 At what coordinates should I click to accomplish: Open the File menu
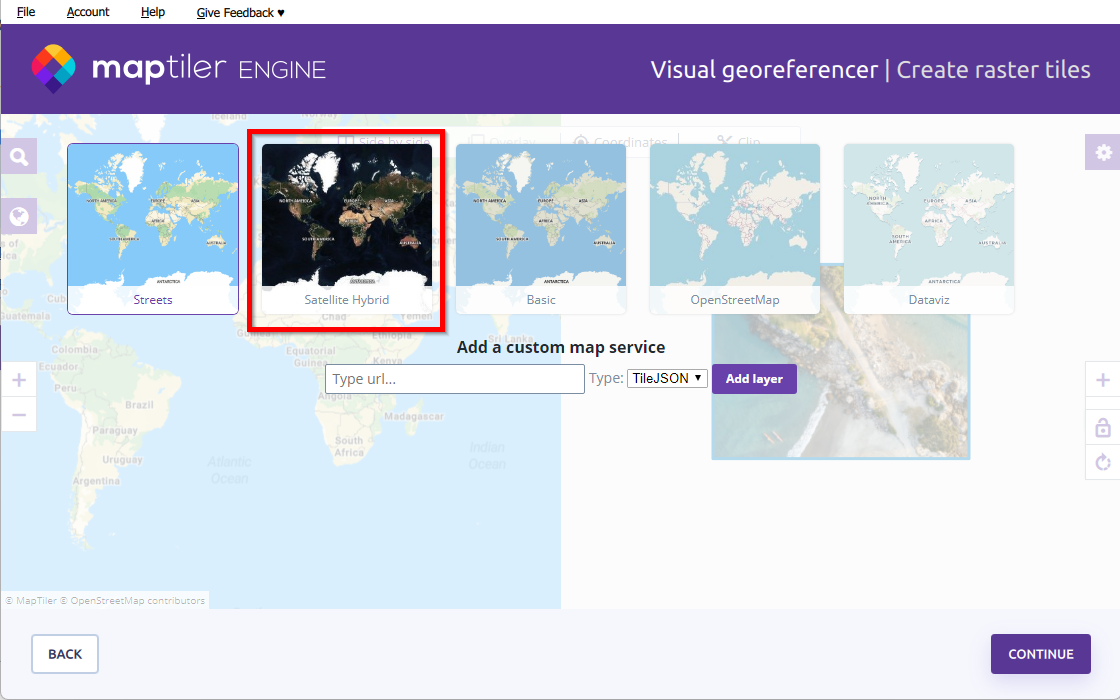pos(26,12)
